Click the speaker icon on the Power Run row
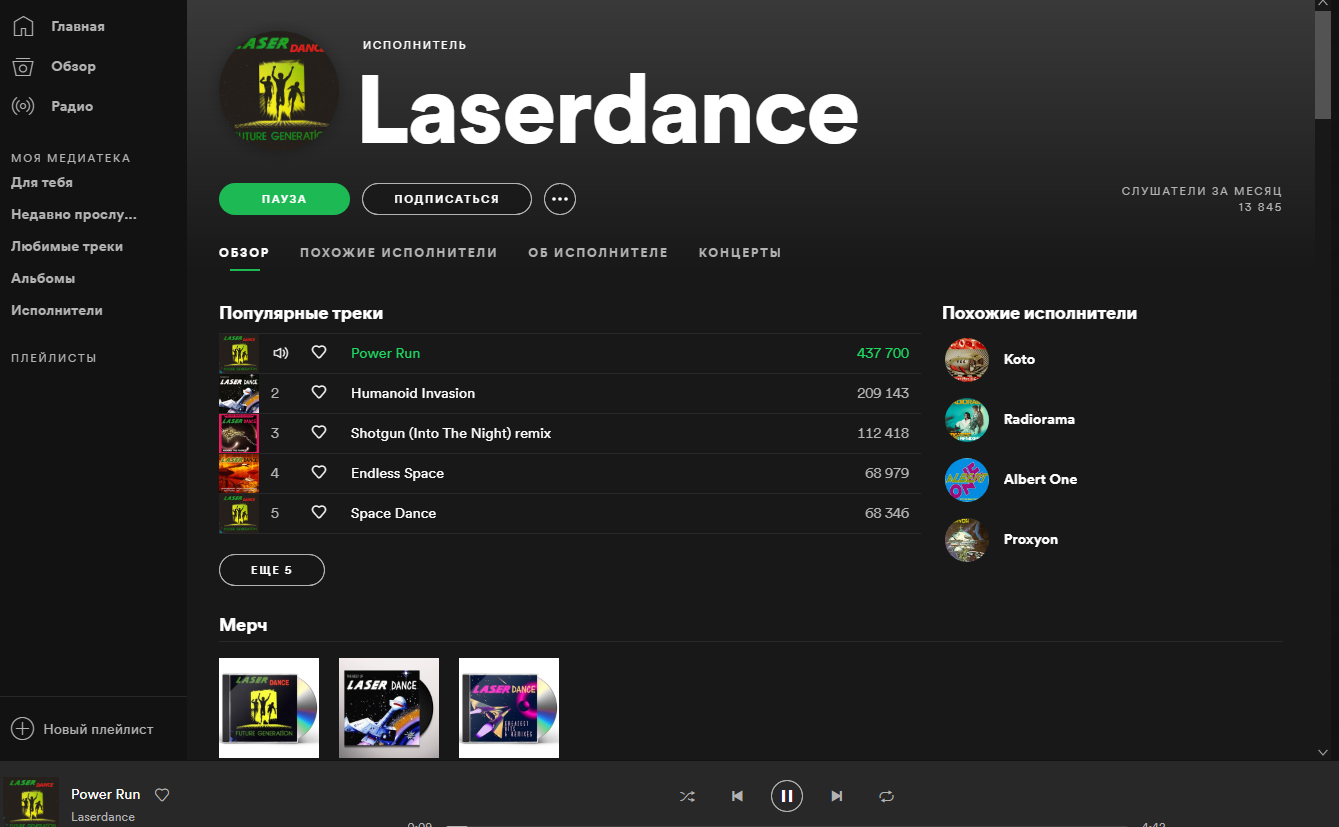This screenshot has width=1339, height=827. (281, 353)
